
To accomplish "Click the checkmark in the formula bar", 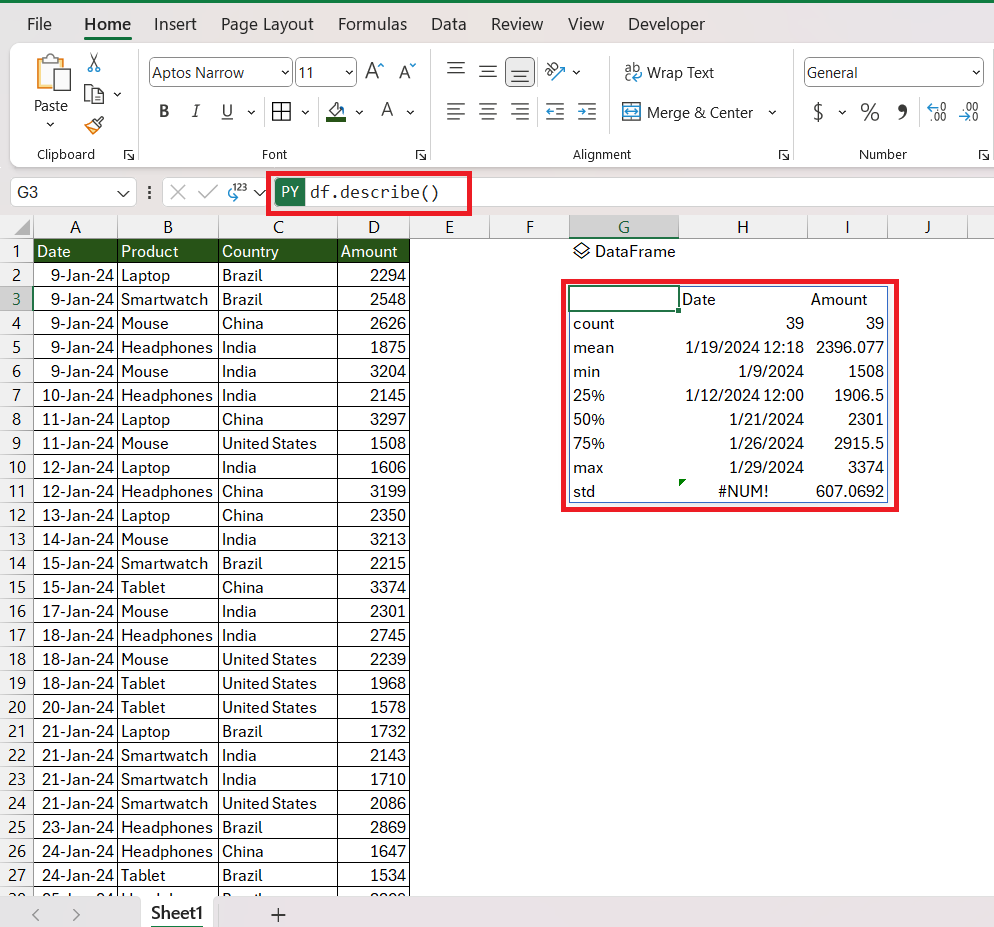I will [207, 192].
